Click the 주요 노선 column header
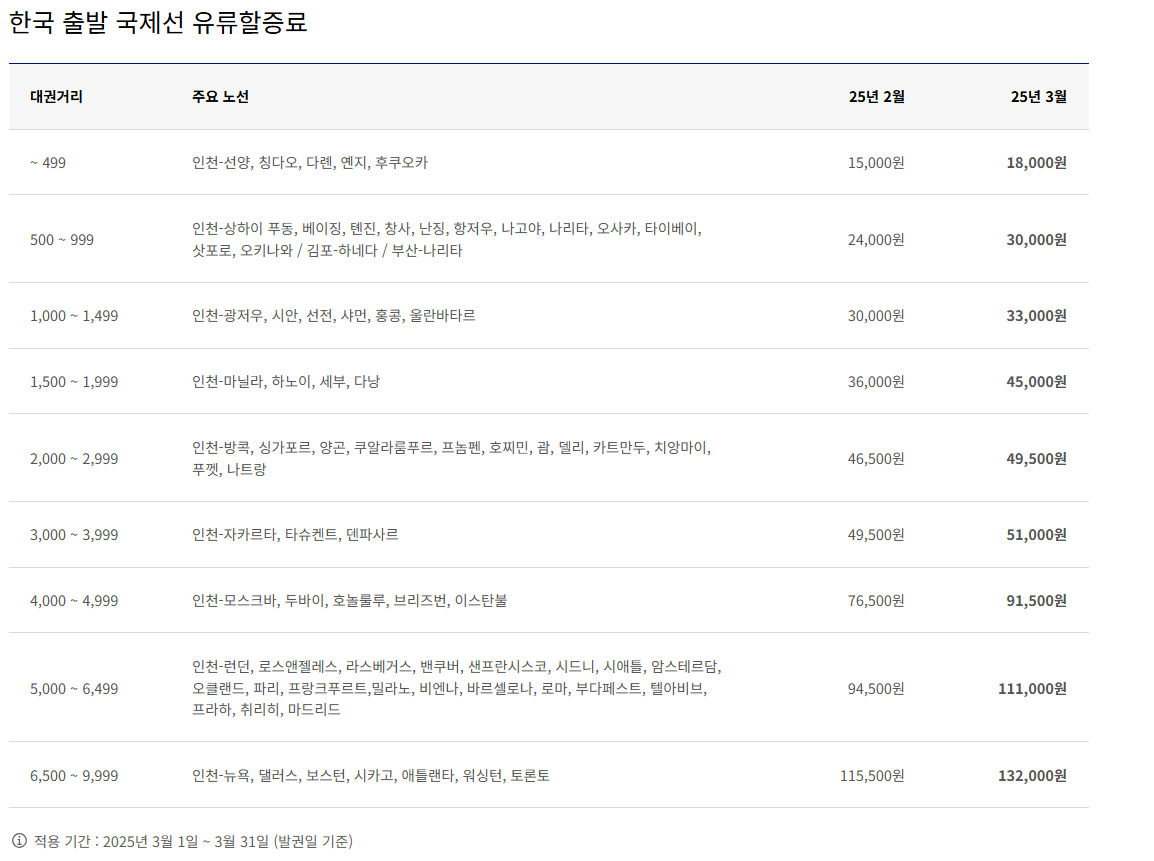The height and width of the screenshot is (861, 1154). (220, 97)
